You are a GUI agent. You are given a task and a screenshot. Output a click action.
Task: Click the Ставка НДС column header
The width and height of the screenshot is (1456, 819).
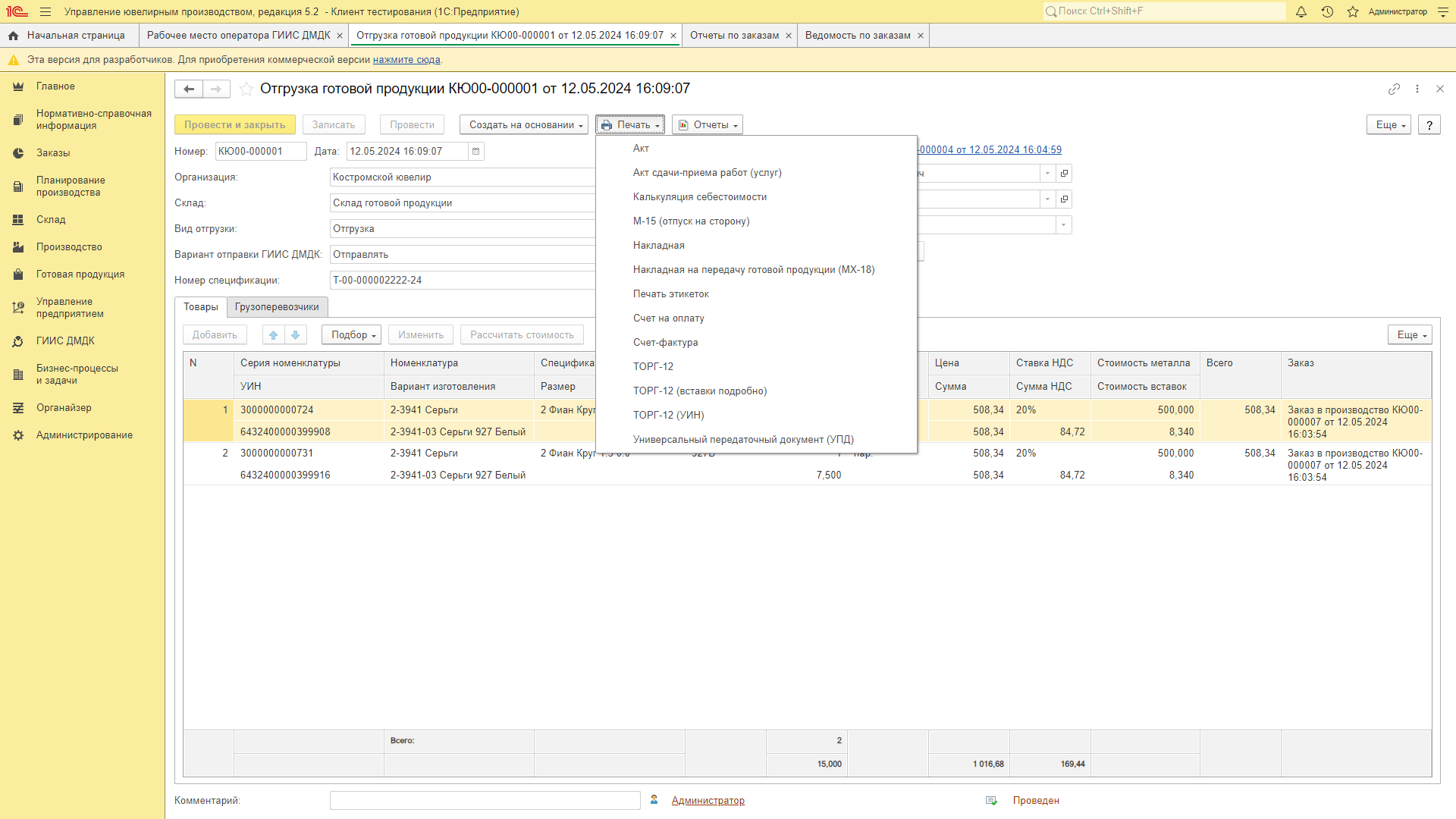pyautogui.click(x=1050, y=363)
